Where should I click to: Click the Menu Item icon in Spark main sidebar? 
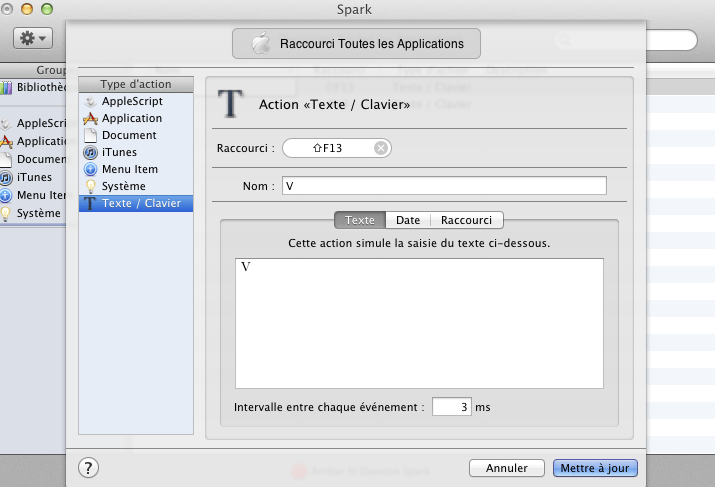[5, 196]
